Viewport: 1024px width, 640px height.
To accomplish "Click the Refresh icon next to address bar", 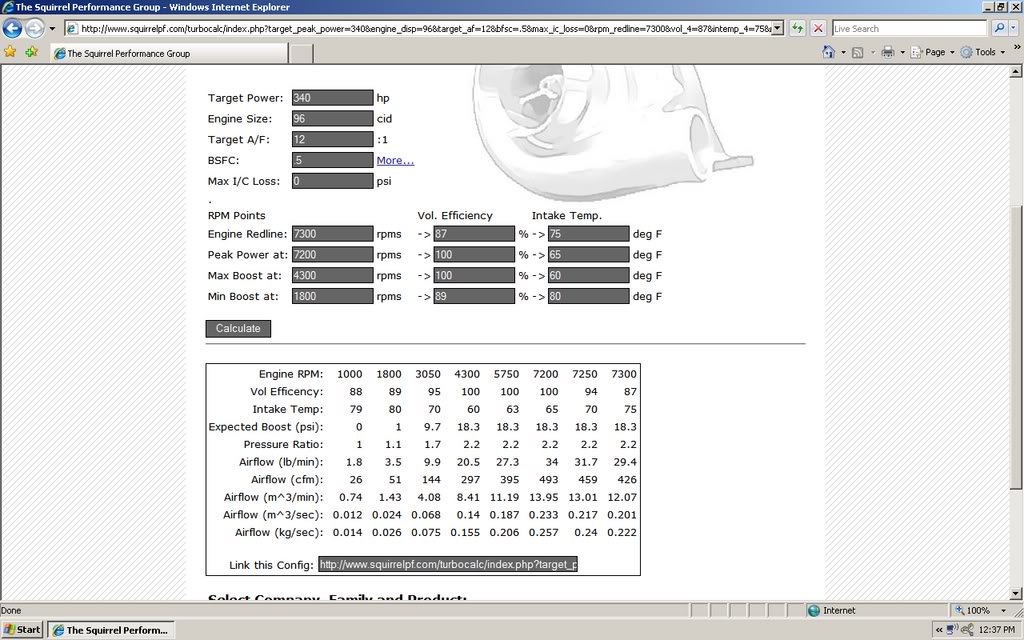I will click(797, 27).
